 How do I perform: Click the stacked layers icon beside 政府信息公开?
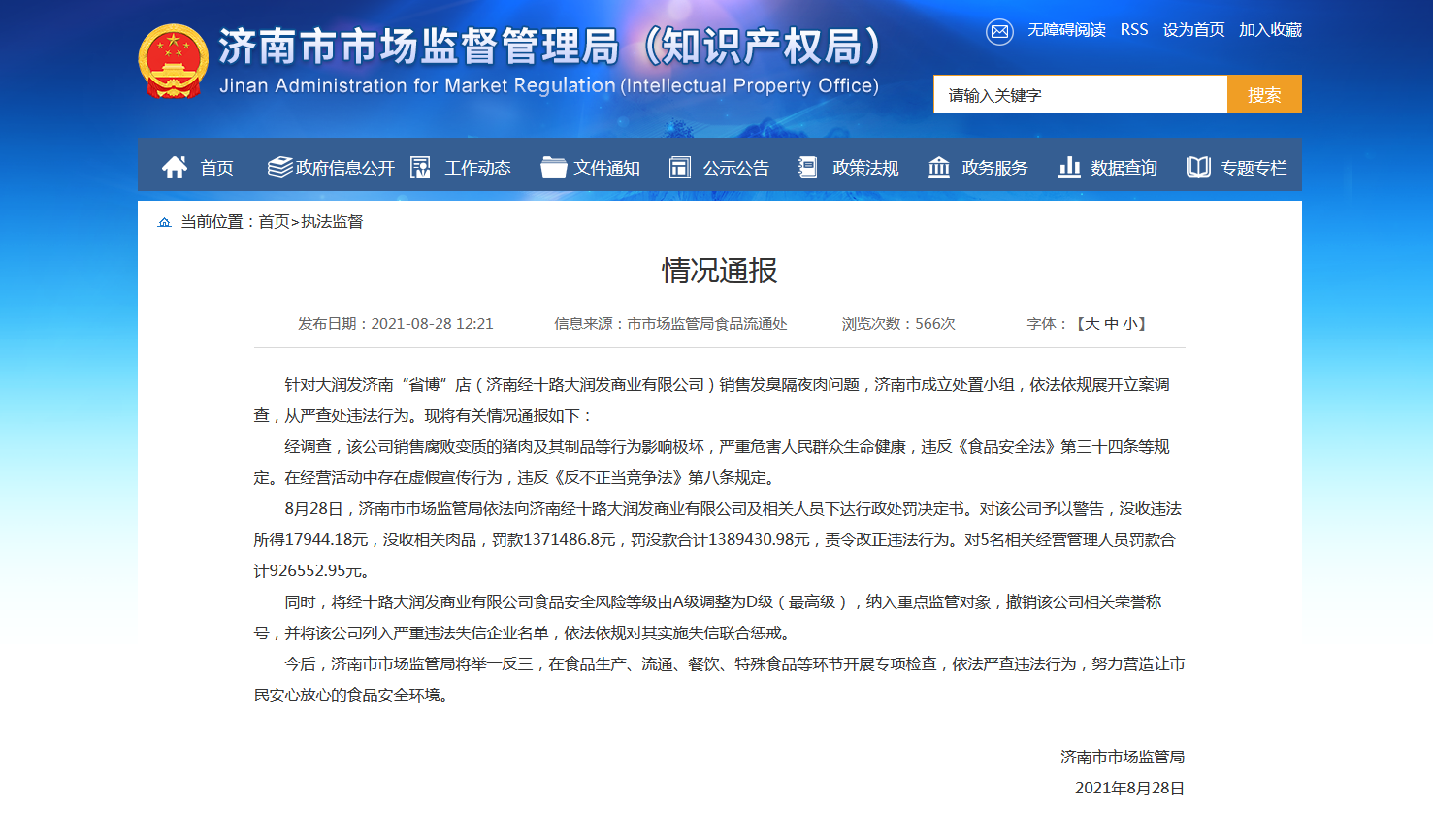point(280,167)
